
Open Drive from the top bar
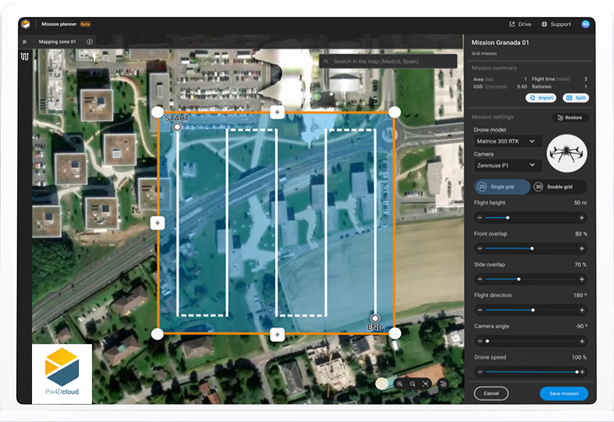click(x=520, y=24)
